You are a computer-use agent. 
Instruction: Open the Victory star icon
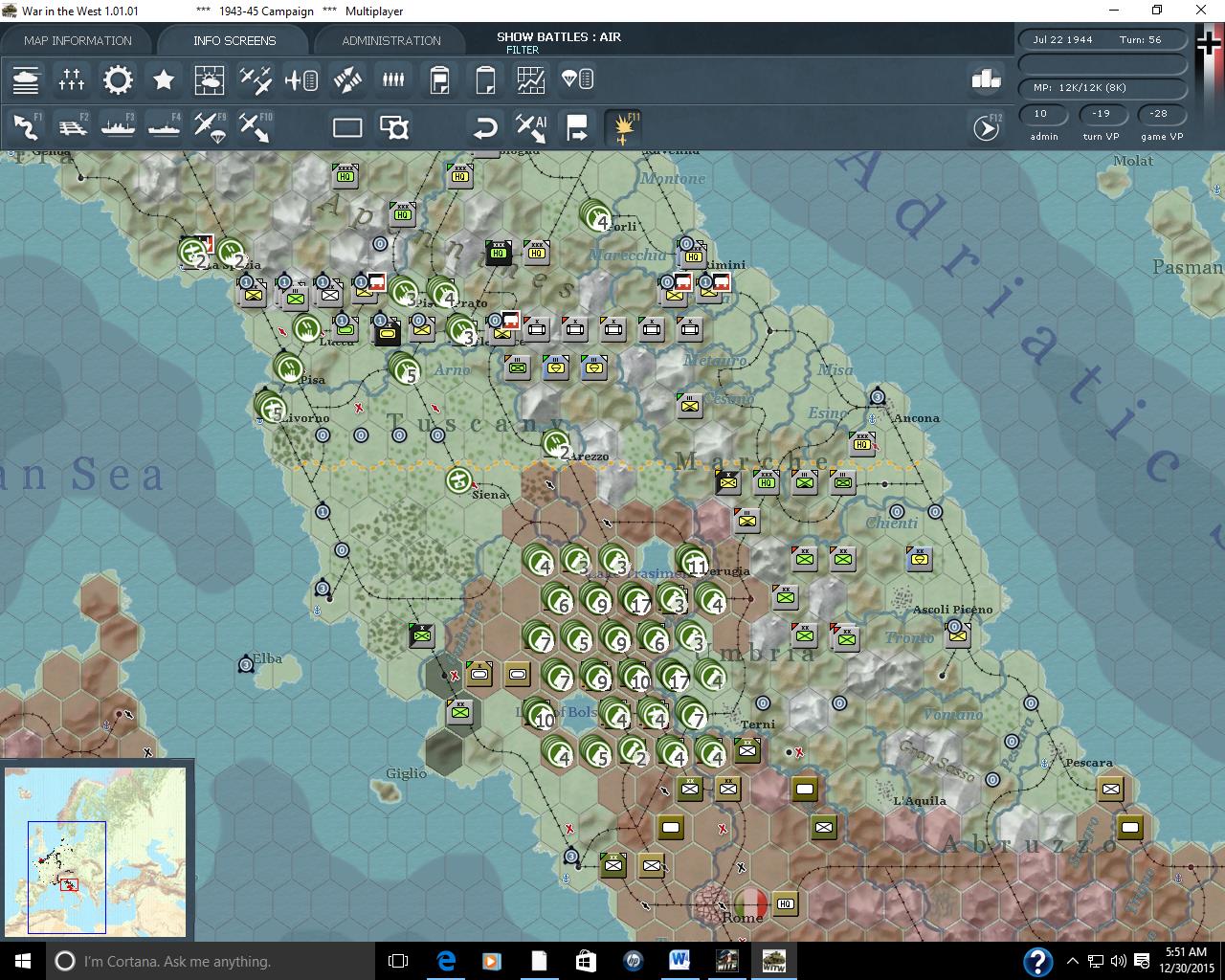click(x=164, y=79)
